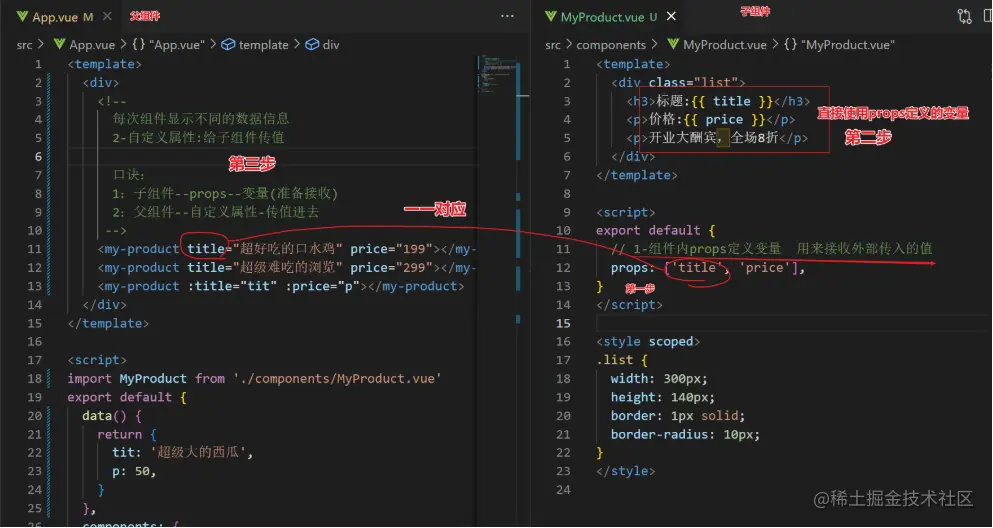Click the "p: 50," line in App.vue

134,471
